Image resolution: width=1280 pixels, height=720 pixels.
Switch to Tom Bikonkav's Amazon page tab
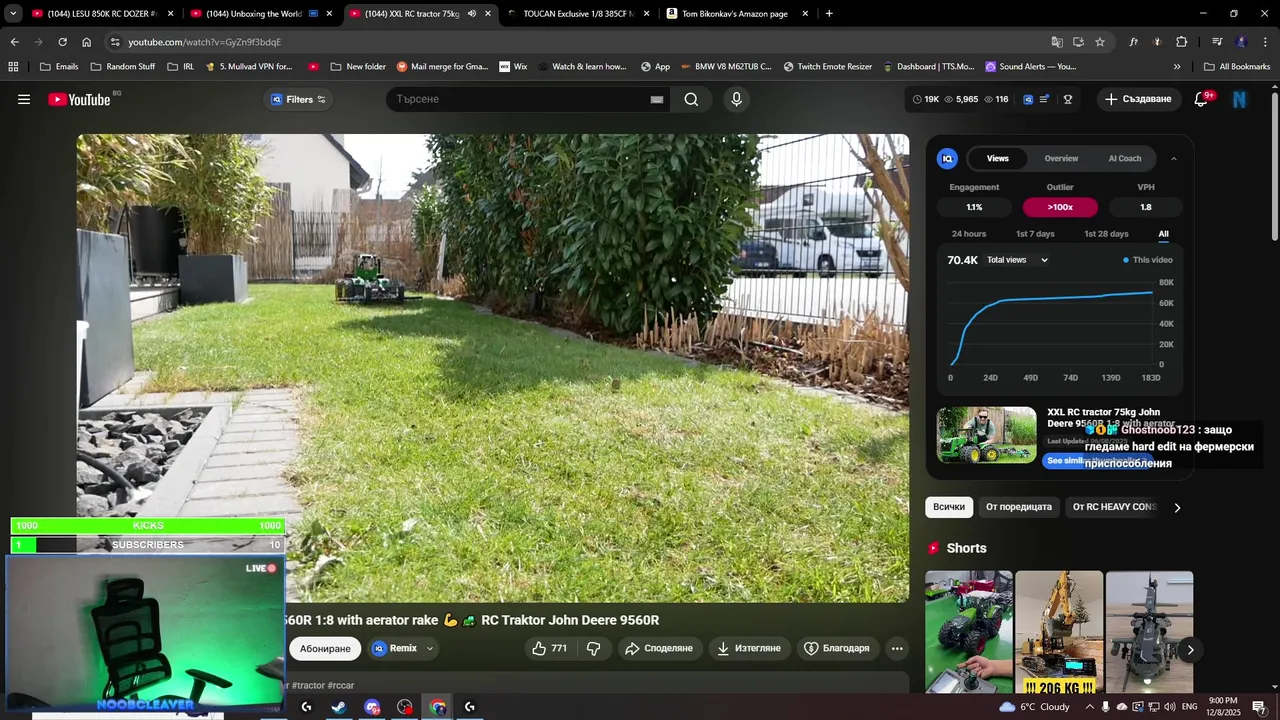coord(735,14)
